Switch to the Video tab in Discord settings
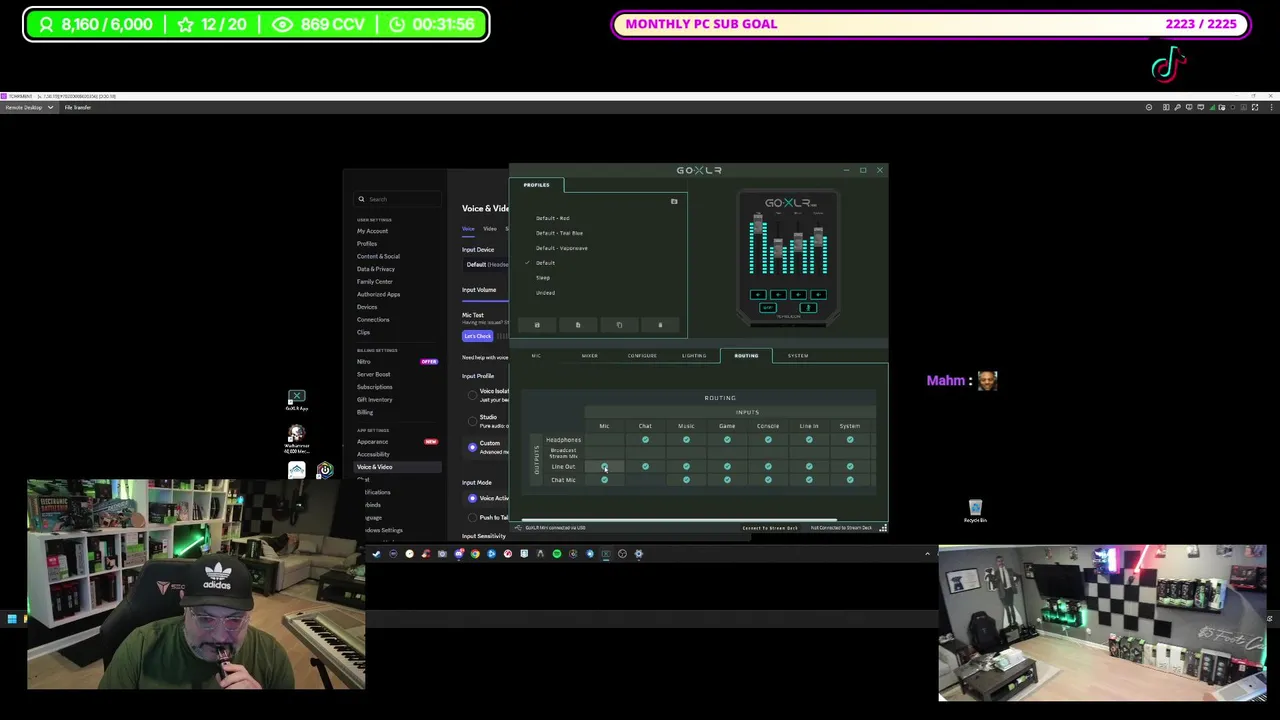The image size is (1280, 720). (490, 229)
